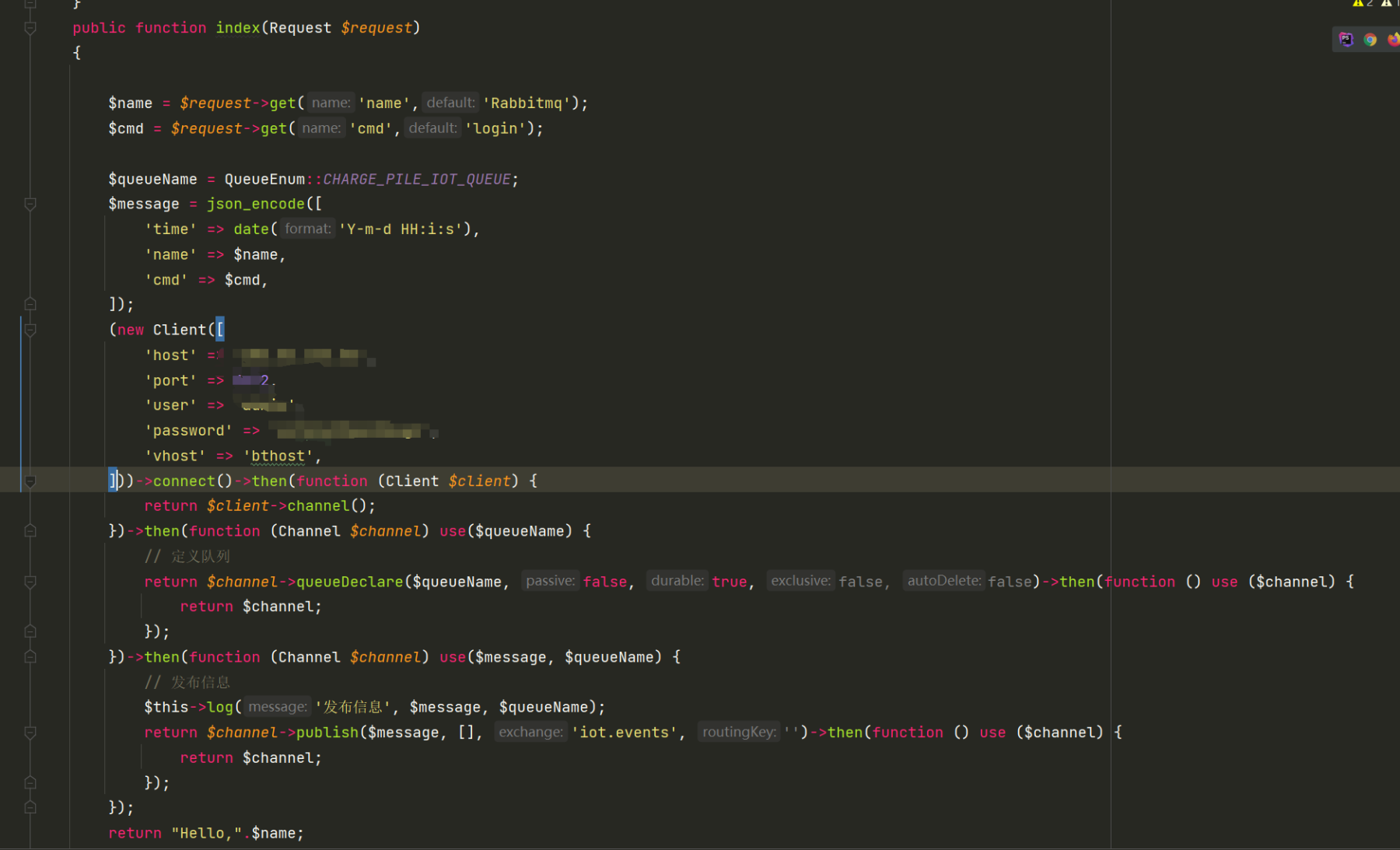The image size is (1400, 850).
Task: Fold the queueDeclare then-callback gutter marker
Action: [30, 582]
